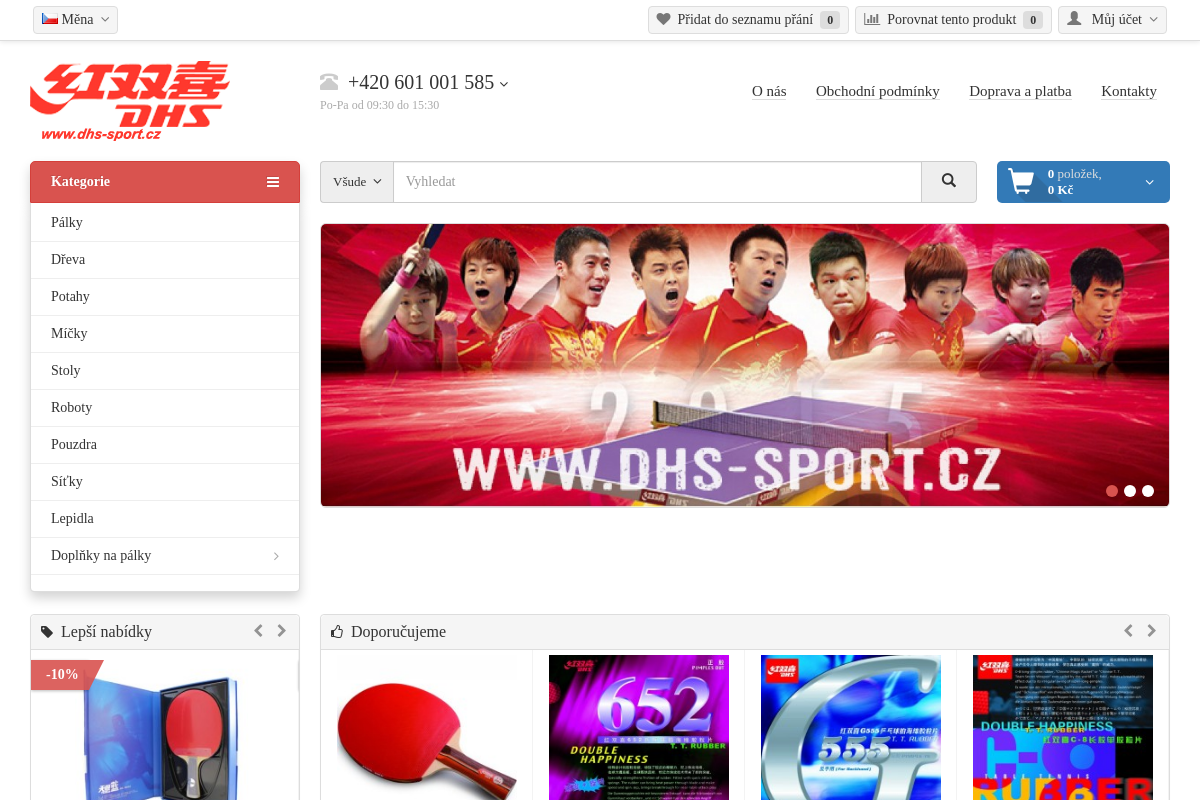Show previous items in Doporučujeme
1200x800 pixels.
click(x=1128, y=631)
